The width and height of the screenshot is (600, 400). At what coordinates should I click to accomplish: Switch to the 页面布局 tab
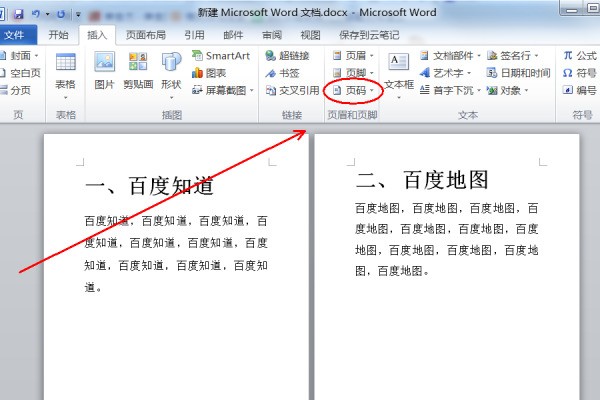pos(146,35)
